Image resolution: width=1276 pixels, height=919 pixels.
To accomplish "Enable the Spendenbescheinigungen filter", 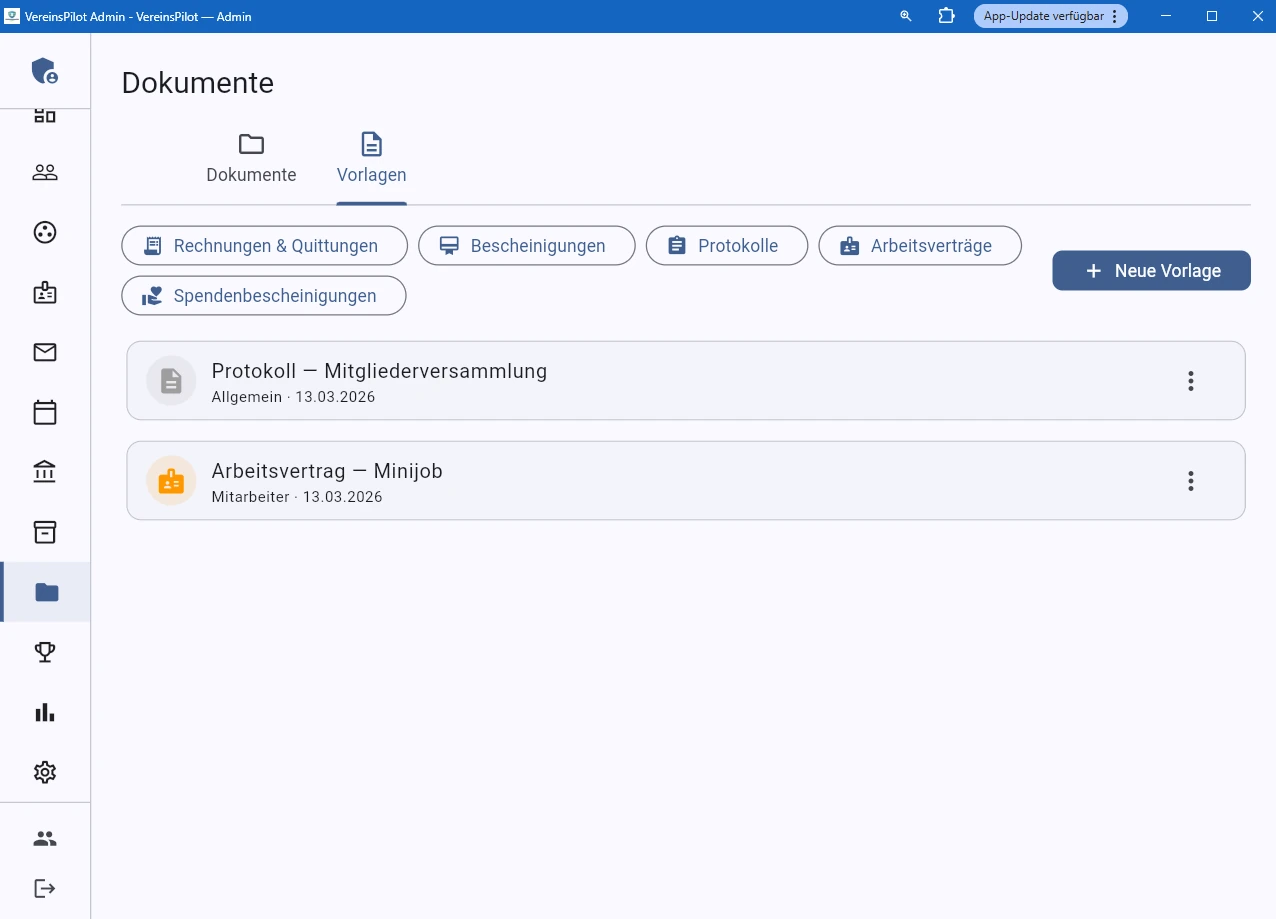I will click(263, 295).
